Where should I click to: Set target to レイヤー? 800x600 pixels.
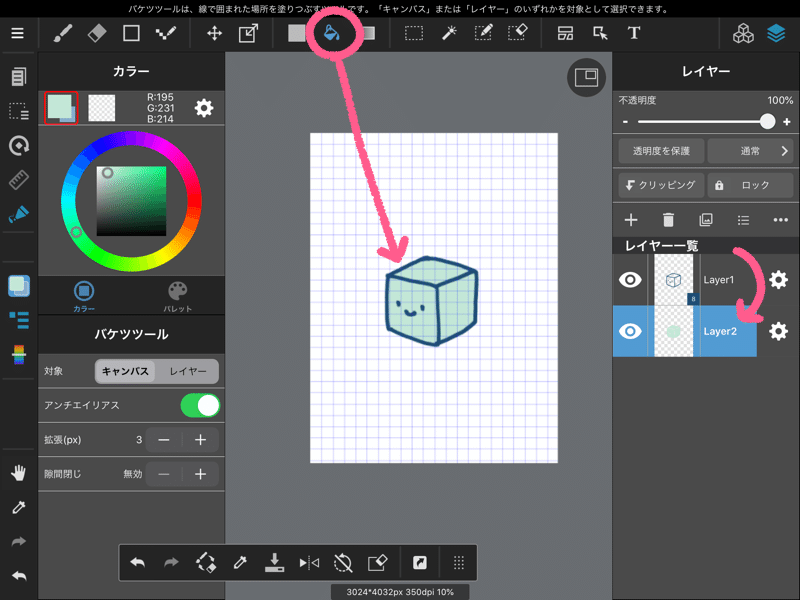pos(188,371)
